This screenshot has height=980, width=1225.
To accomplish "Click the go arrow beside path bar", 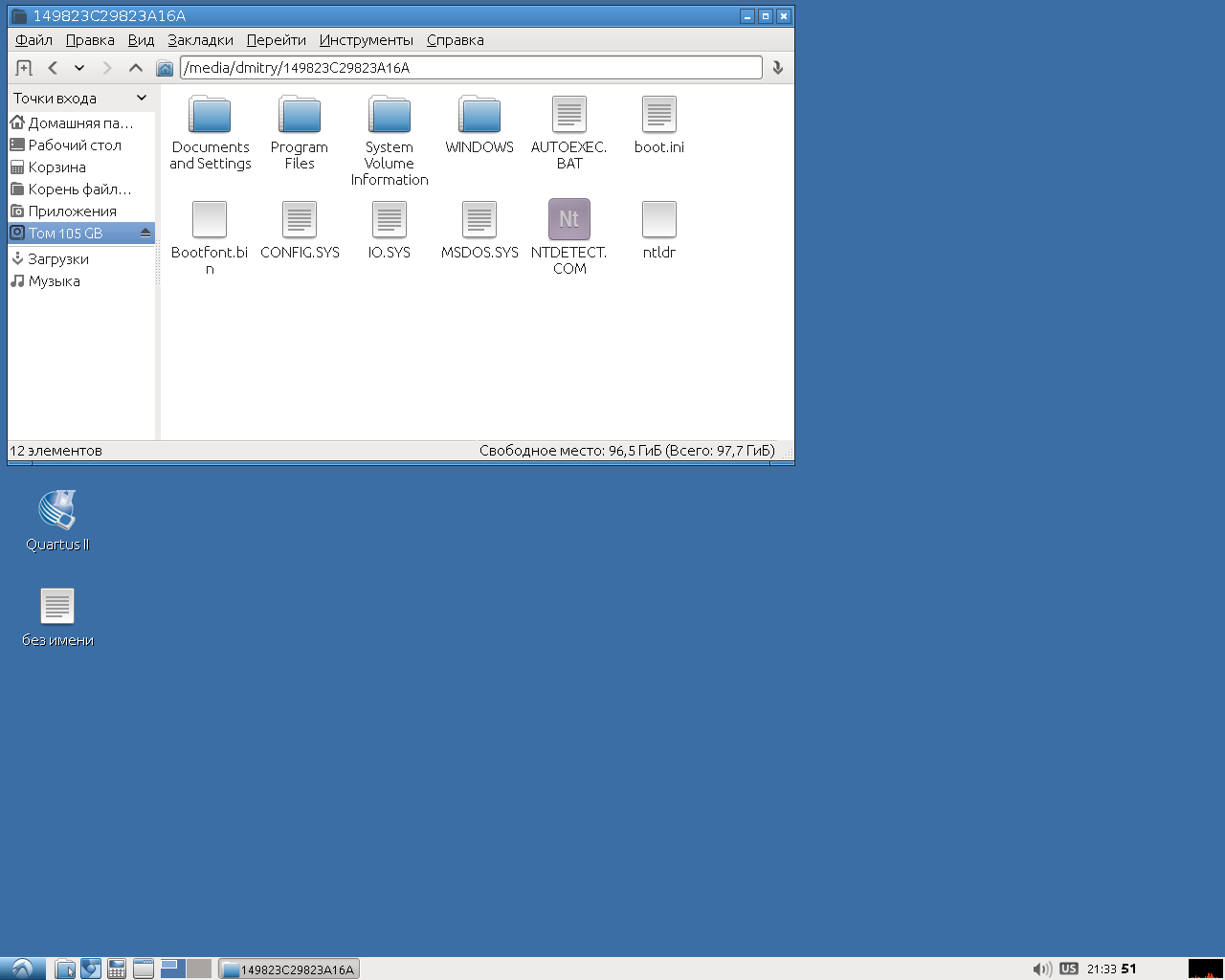I will coord(778,68).
